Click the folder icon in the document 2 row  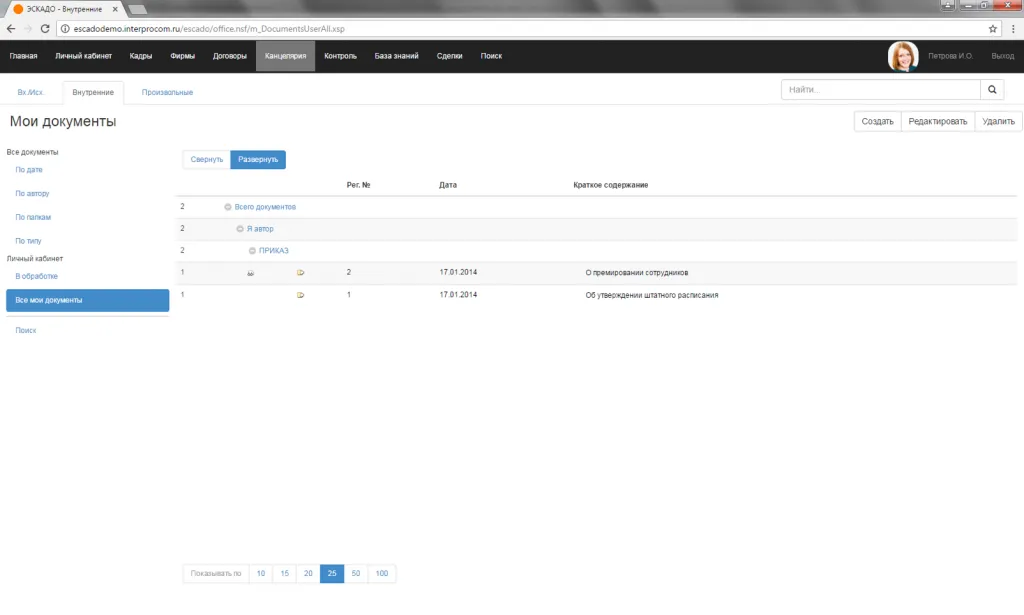pos(301,272)
